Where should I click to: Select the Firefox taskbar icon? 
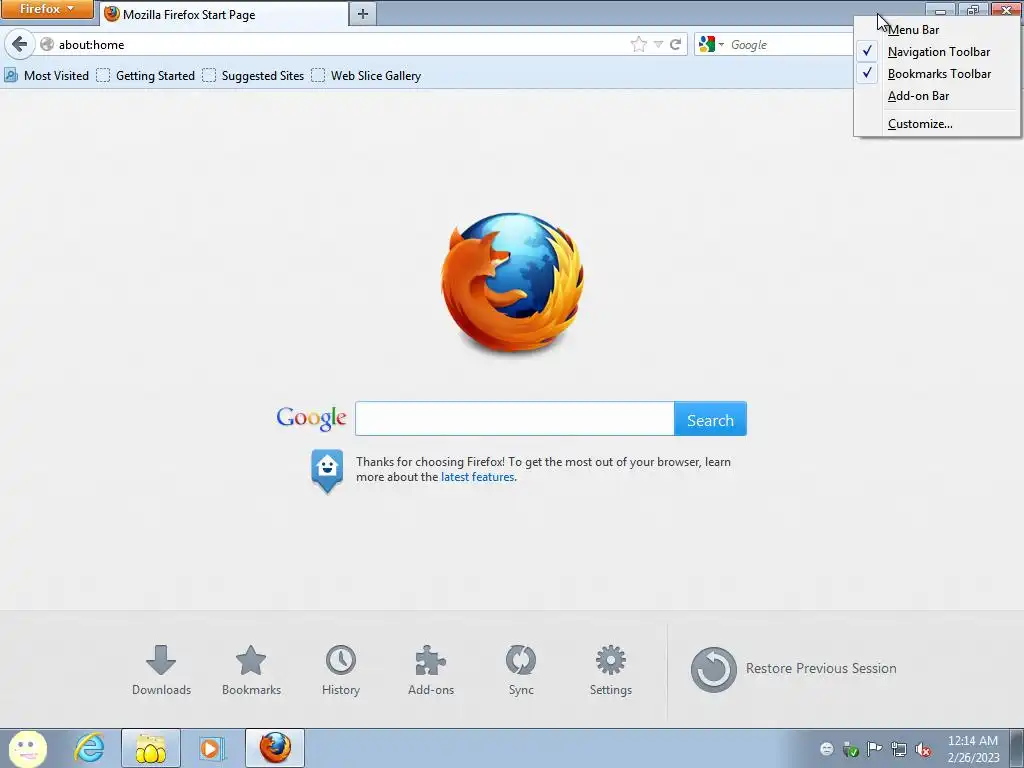[275, 748]
